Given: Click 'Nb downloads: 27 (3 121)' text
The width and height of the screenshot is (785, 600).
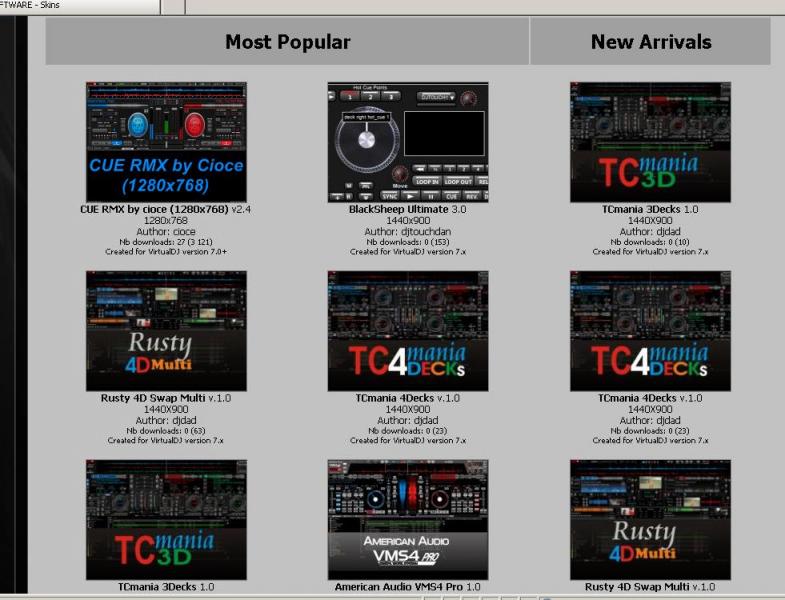Looking at the screenshot, I should tap(166, 242).
